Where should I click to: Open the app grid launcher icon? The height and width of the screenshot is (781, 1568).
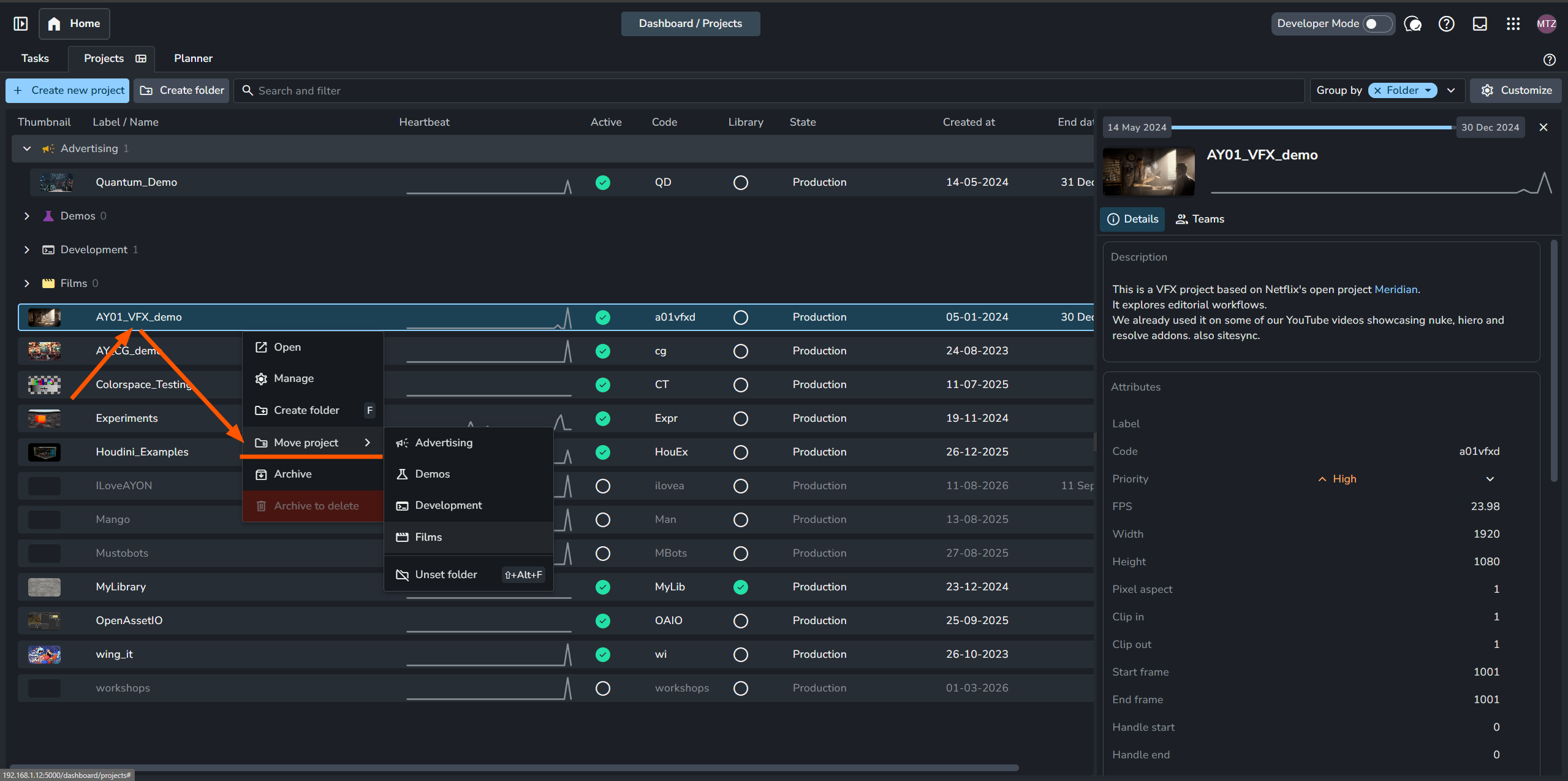[1513, 23]
